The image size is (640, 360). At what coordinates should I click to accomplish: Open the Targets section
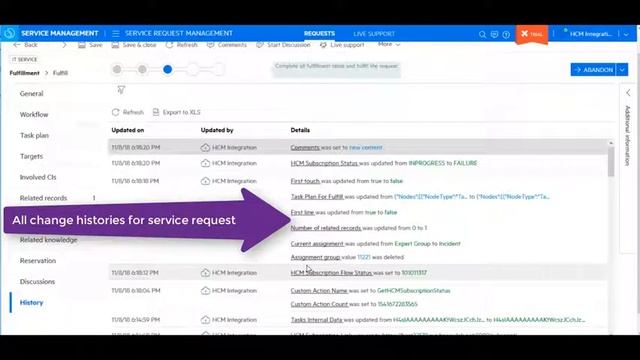[x=31, y=156]
